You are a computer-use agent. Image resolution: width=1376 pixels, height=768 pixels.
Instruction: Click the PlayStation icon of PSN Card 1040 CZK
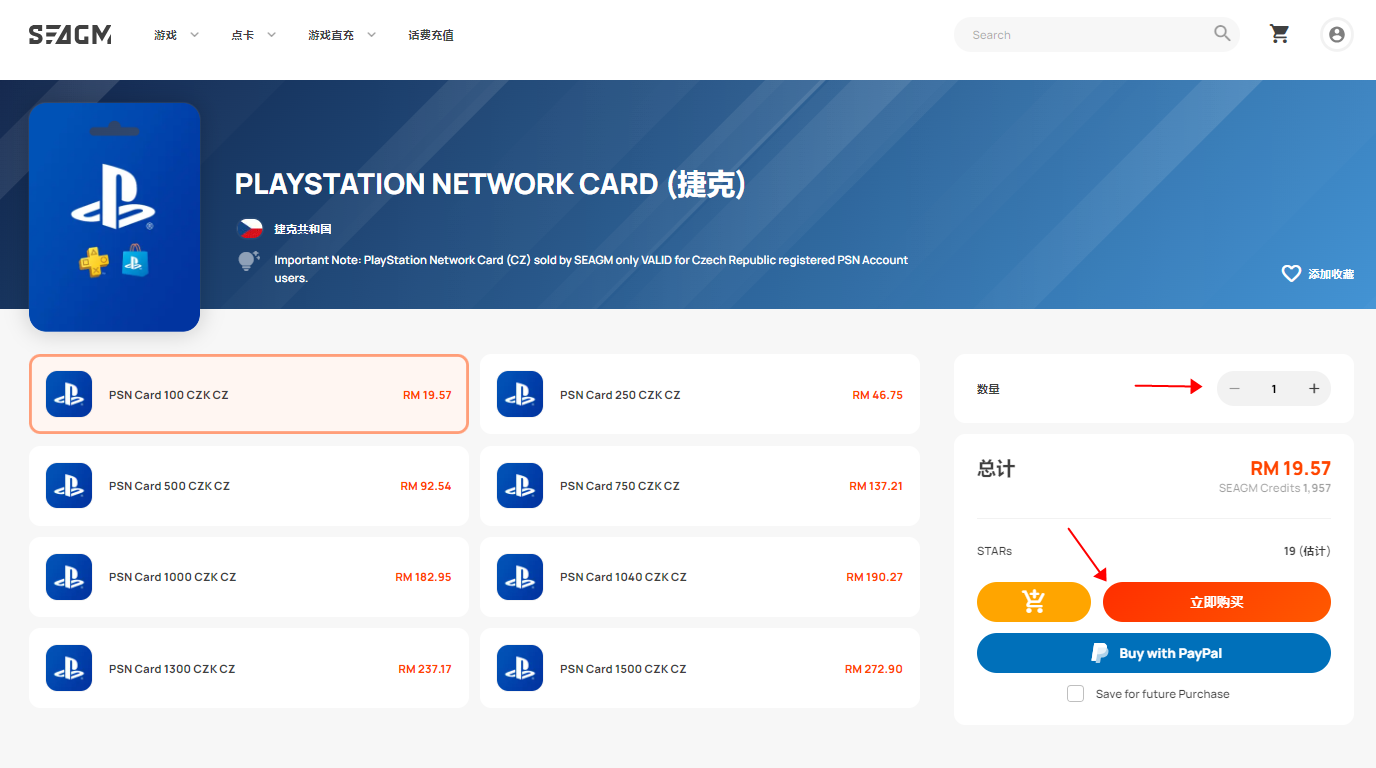tap(520, 577)
